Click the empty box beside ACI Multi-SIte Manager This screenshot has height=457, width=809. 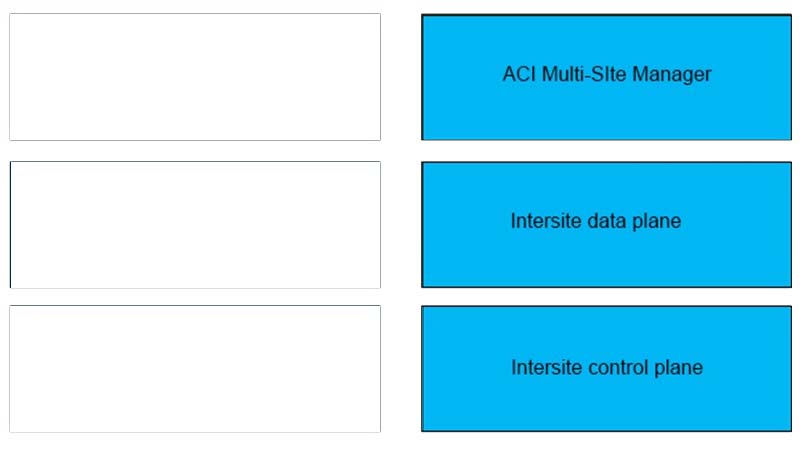pyautogui.click(x=195, y=77)
